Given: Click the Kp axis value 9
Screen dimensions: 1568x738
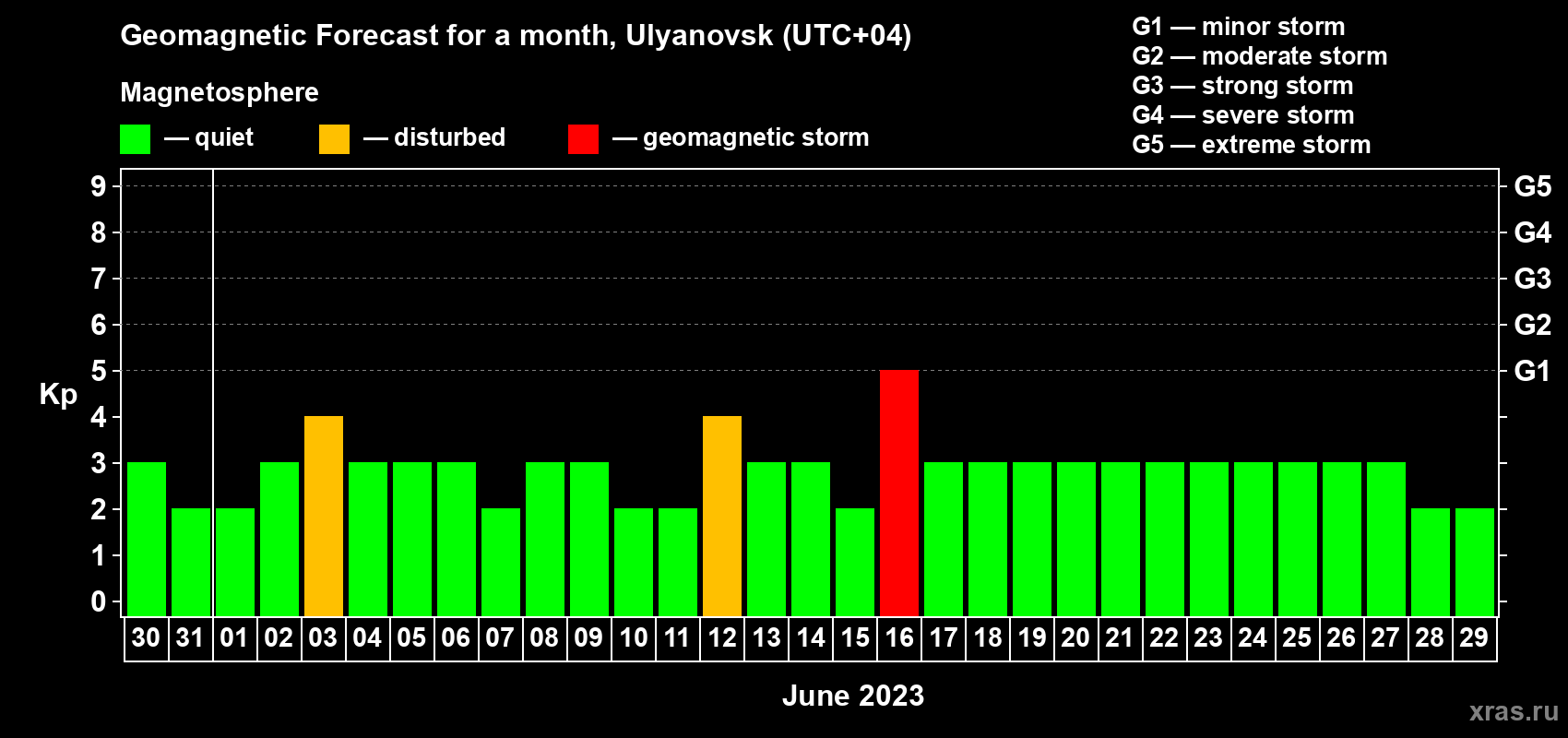Looking at the screenshot, I should click(x=99, y=186).
